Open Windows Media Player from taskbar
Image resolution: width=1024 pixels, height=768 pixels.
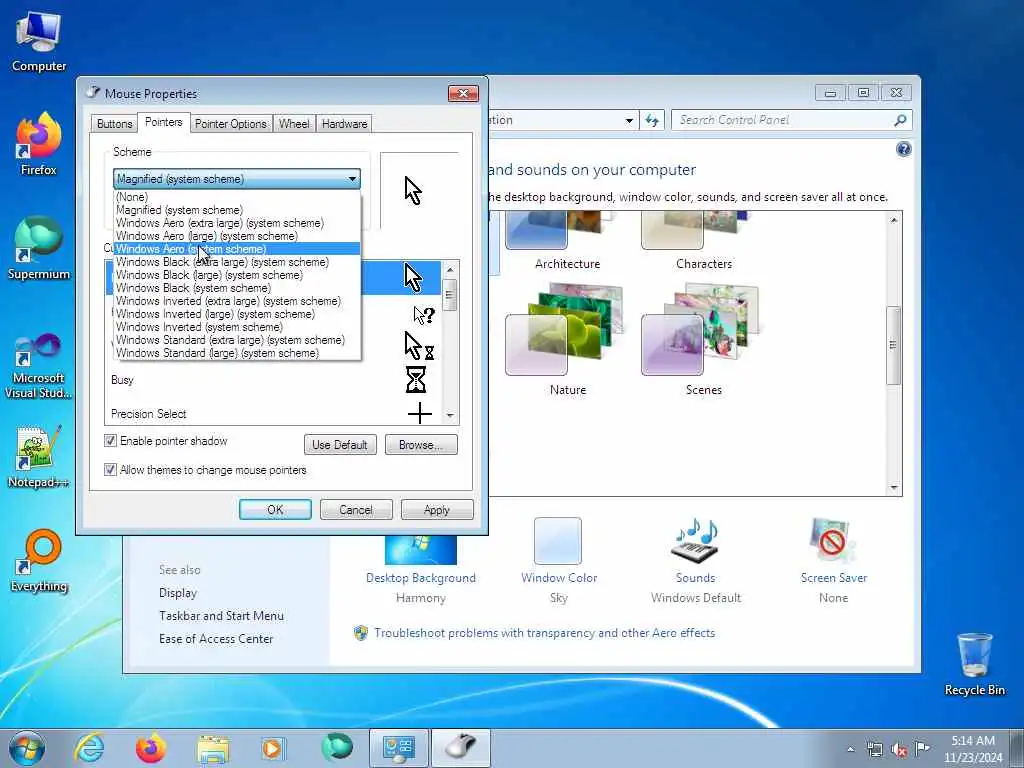click(x=272, y=748)
